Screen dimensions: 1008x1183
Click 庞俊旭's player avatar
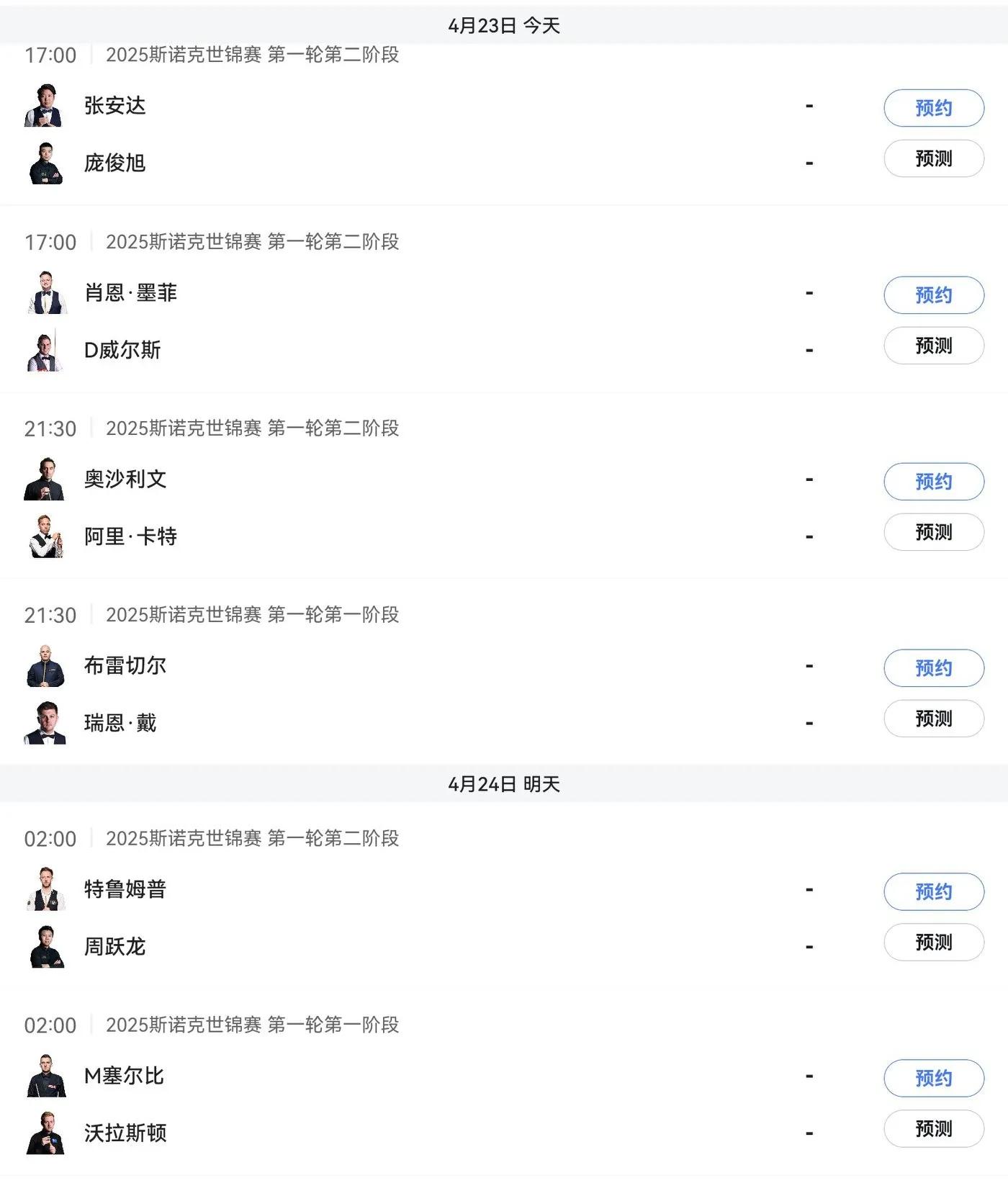tap(45, 163)
